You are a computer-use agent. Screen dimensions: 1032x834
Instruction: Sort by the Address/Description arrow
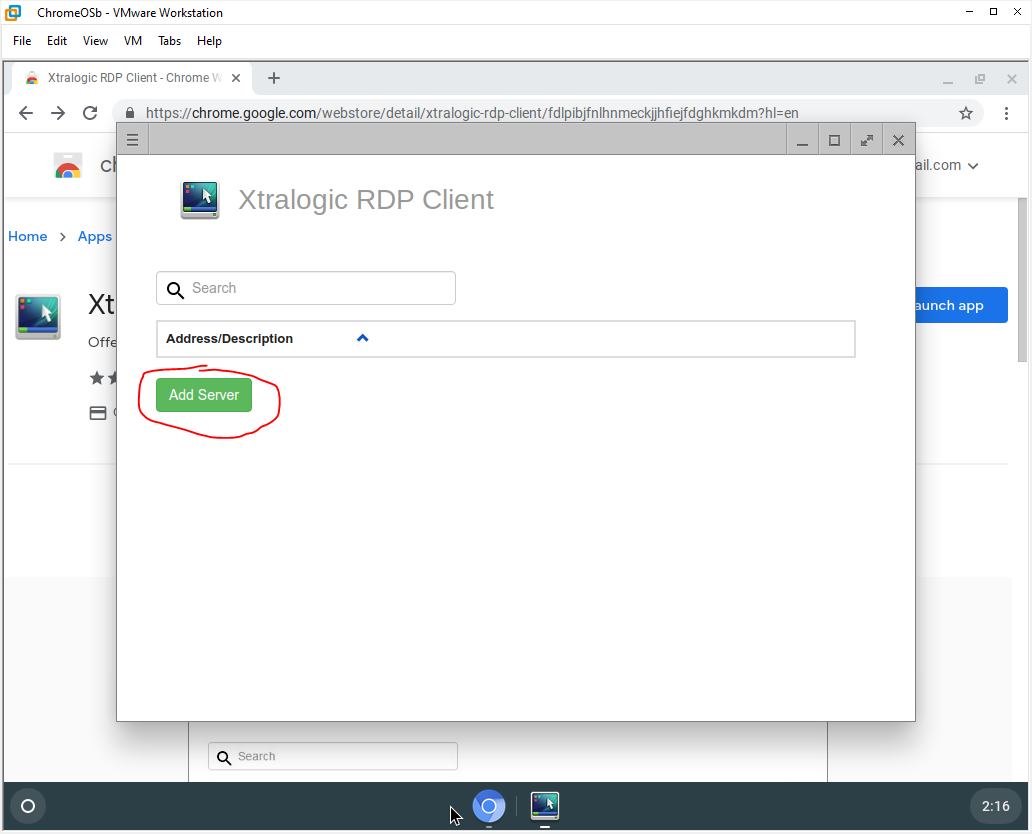click(363, 338)
